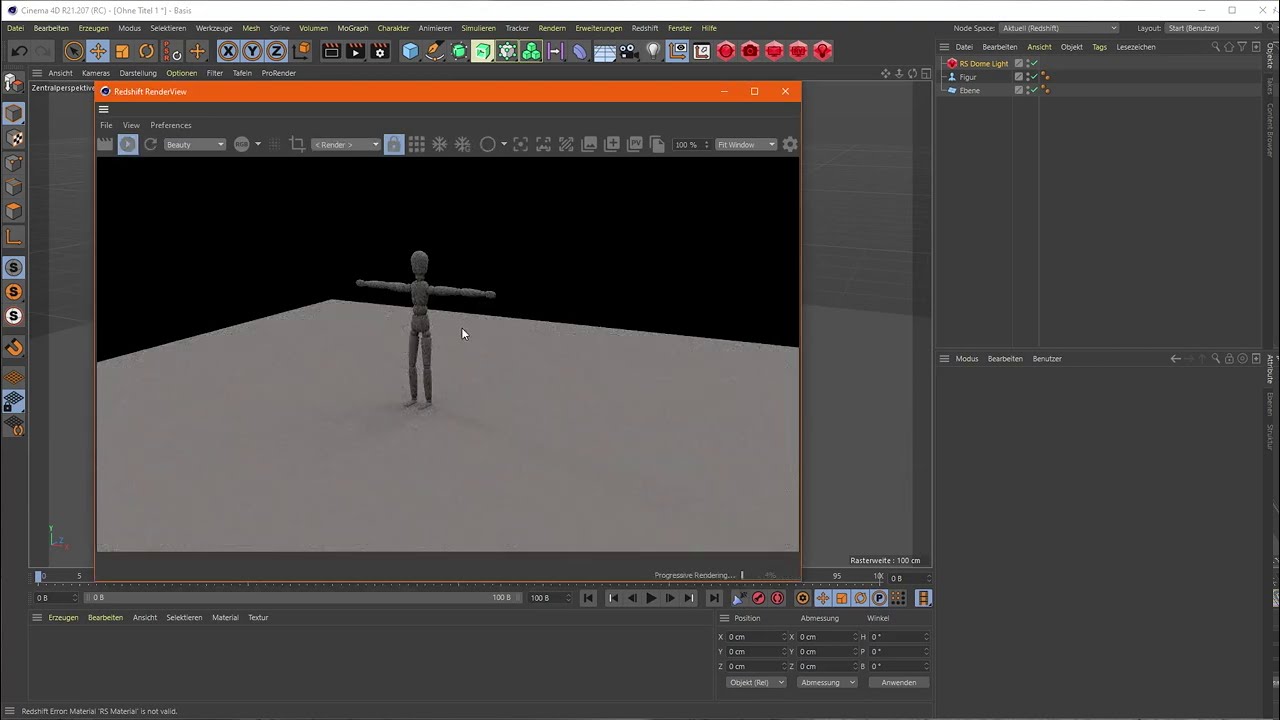The image size is (1280, 720).
Task: Activate the Rotate tool in the top toolbar
Action: point(146,51)
